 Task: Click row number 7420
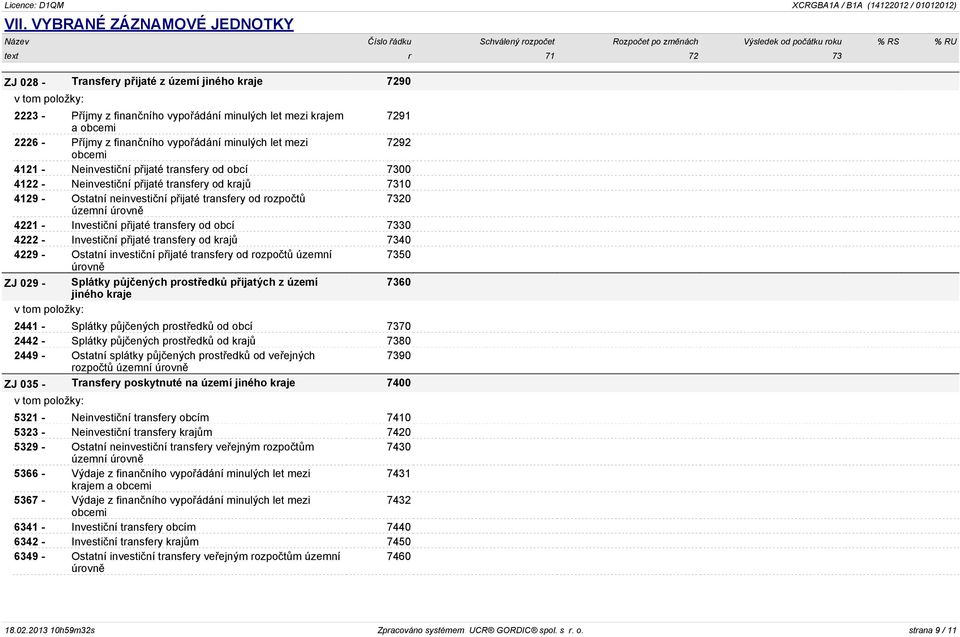[399, 432]
